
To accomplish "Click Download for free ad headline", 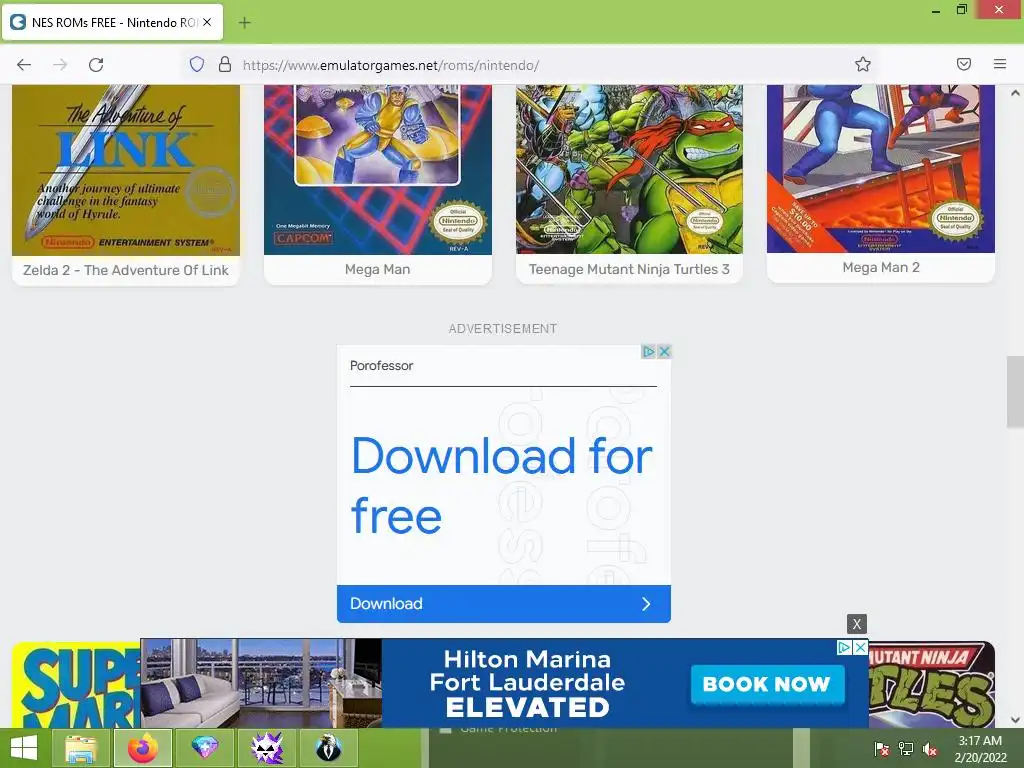I will pos(502,485).
